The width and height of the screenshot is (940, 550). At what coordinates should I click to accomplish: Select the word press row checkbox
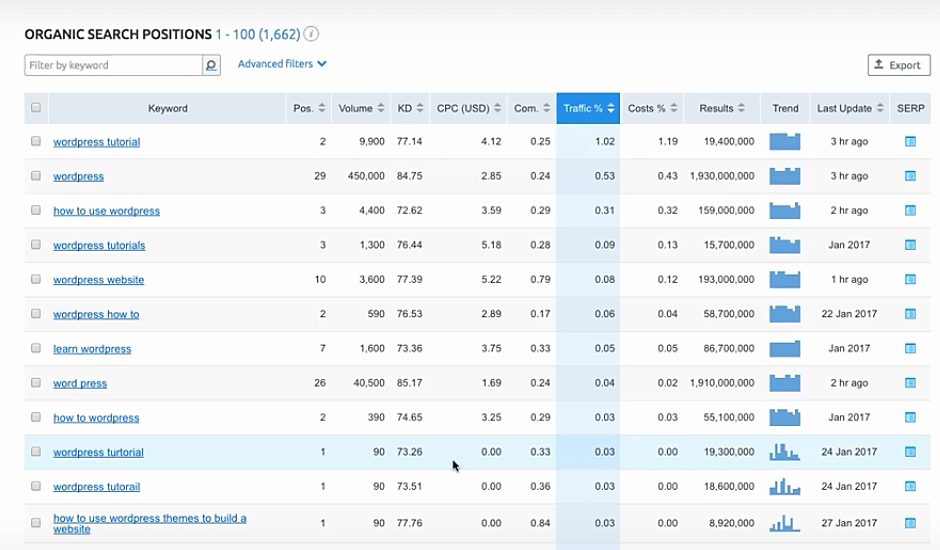36,383
